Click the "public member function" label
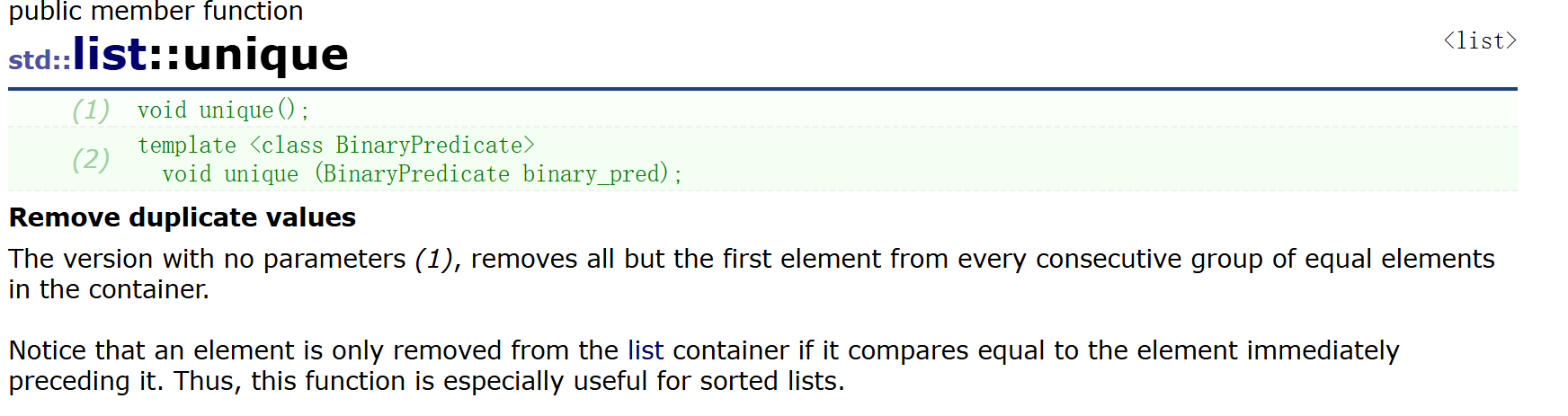 click(156, 12)
